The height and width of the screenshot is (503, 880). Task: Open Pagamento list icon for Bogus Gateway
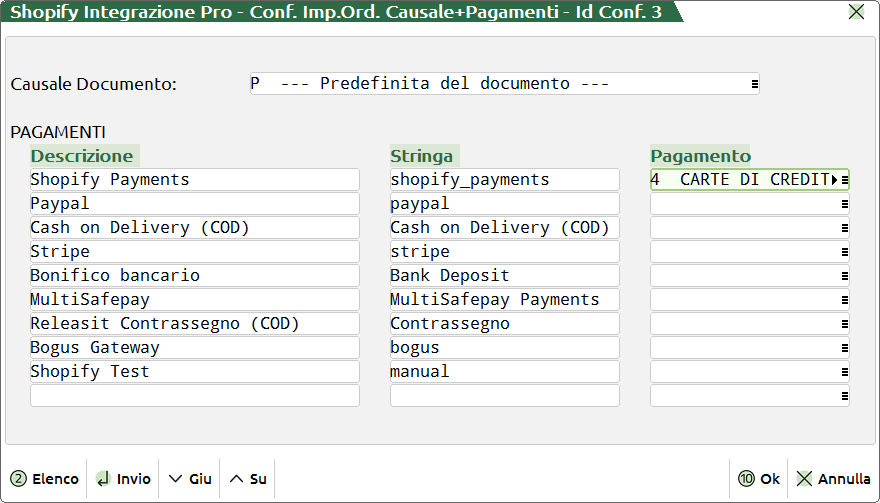point(844,348)
